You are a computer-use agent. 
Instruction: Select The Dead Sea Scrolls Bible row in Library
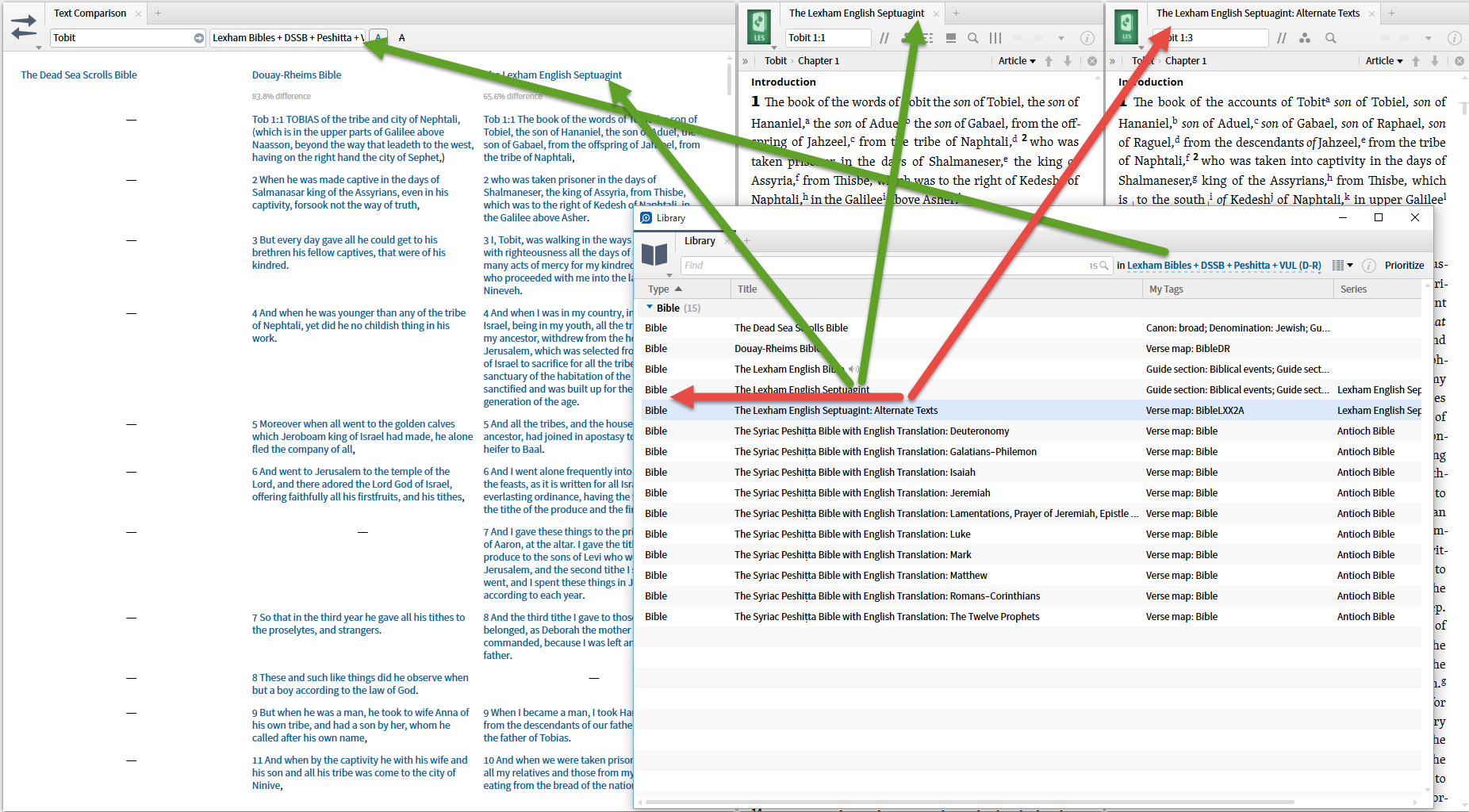click(x=1031, y=328)
